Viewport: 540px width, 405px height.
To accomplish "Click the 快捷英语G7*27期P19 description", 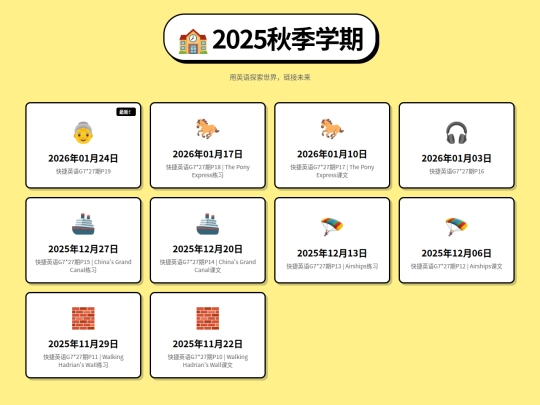I will [83, 171].
